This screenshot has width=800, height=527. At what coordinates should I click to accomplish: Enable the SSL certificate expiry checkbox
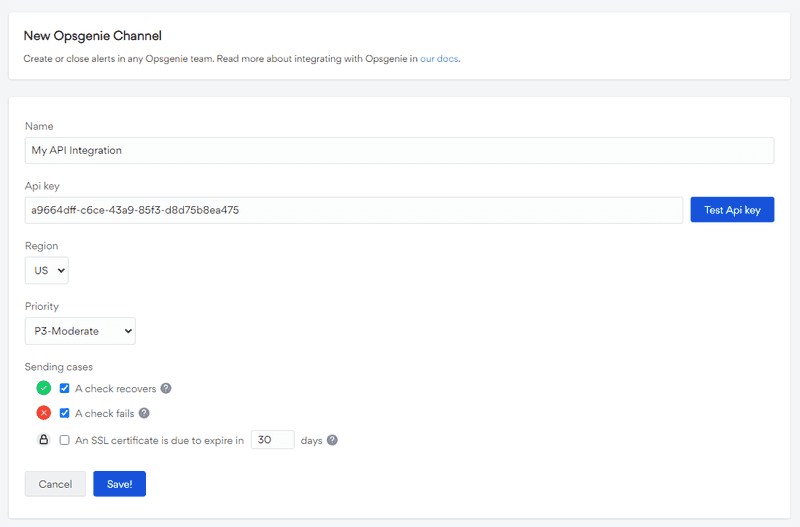click(x=64, y=440)
